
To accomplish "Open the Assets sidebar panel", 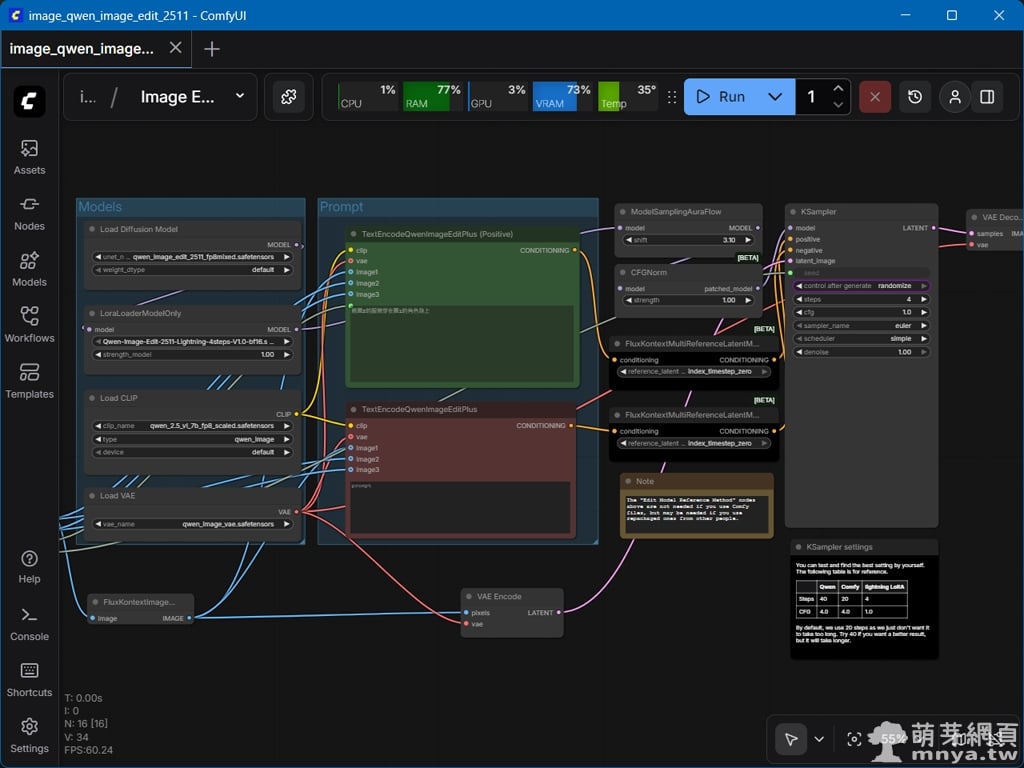I will tap(29, 157).
